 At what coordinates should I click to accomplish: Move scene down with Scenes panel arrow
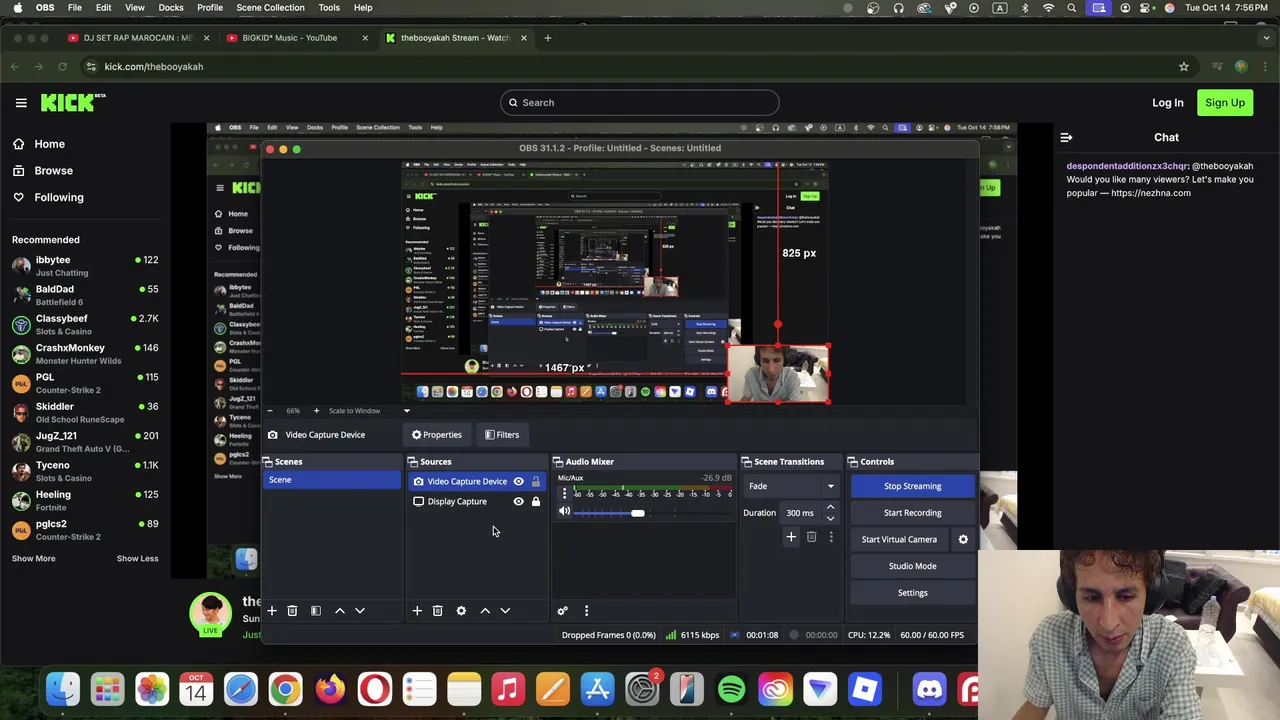pyautogui.click(x=360, y=611)
